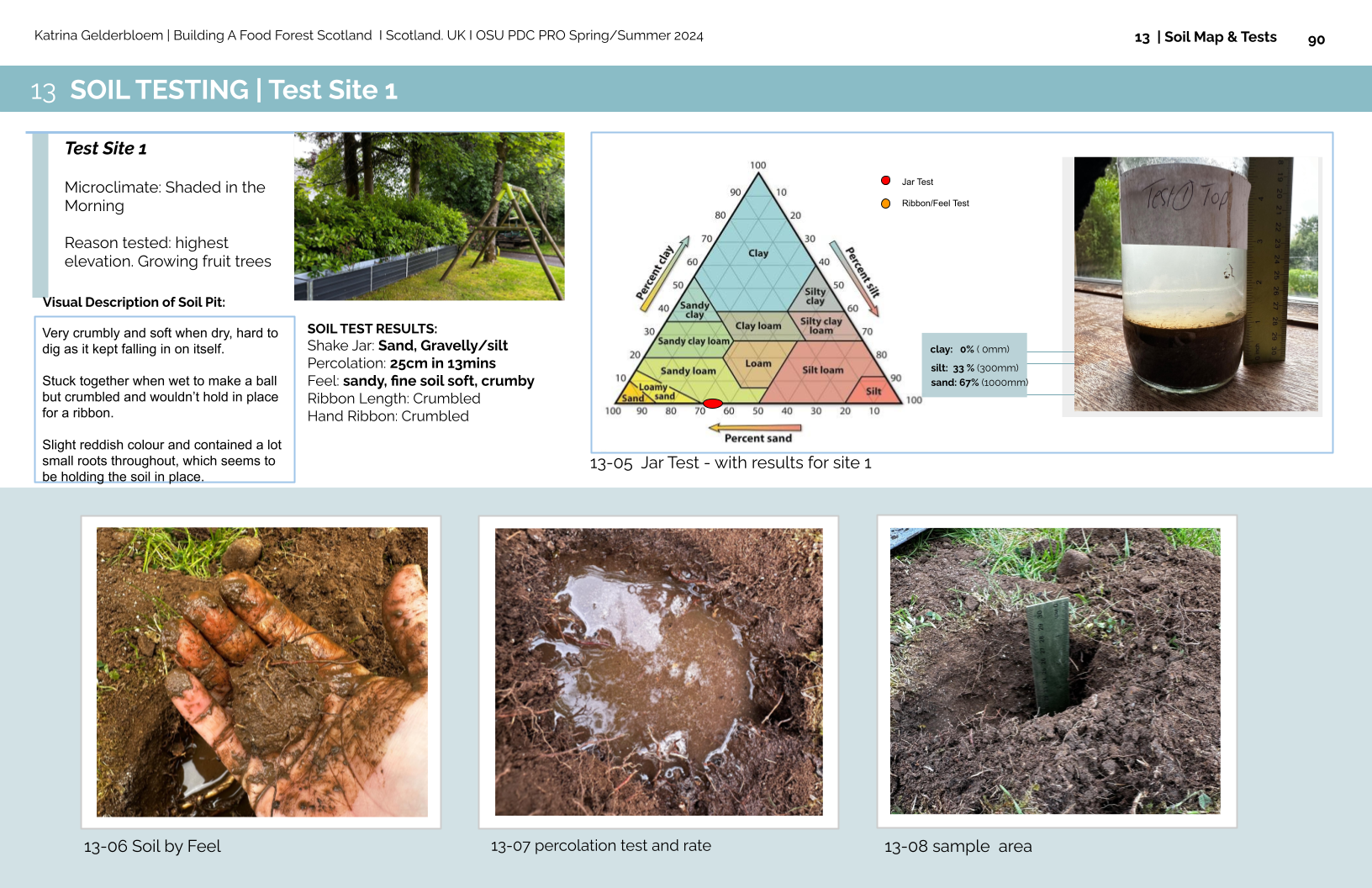The width and height of the screenshot is (1372, 888).
Task: Click the red result marker on the texture triangle
Action: click(x=712, y=403)
